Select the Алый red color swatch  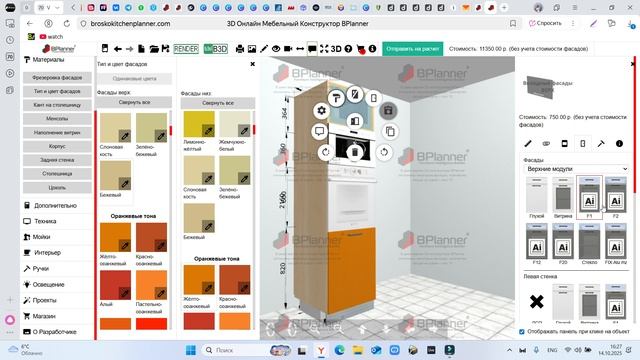click(x=116, y=285)
